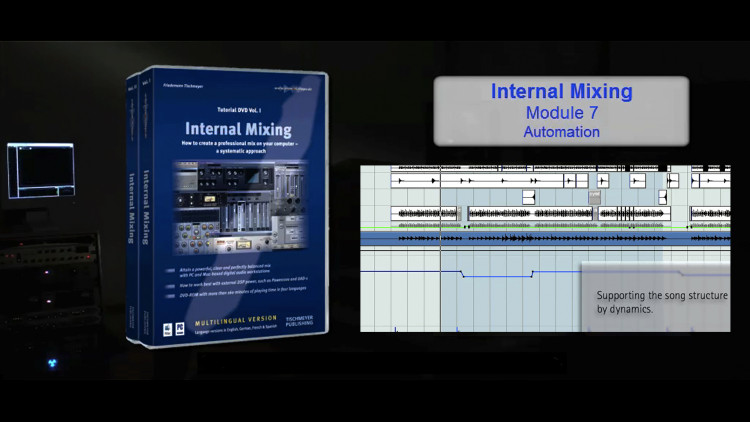Click the "Automation" label in title card
The image size is (750, 422).
(562, 132)
